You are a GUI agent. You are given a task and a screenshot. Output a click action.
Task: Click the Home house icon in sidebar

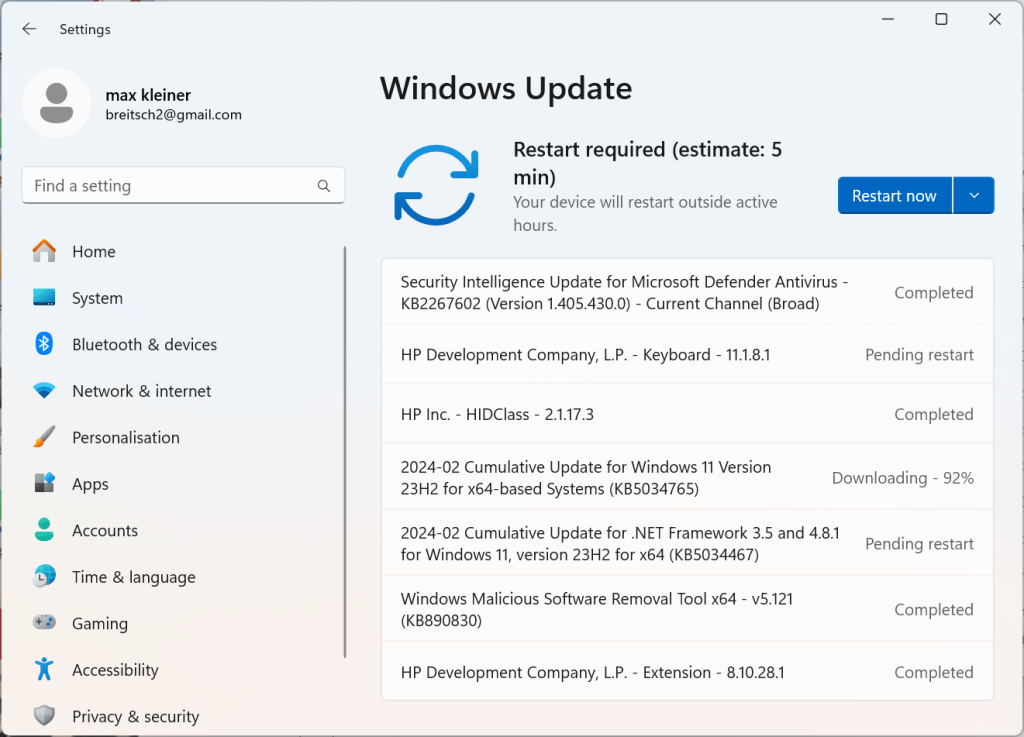point(44,251)
